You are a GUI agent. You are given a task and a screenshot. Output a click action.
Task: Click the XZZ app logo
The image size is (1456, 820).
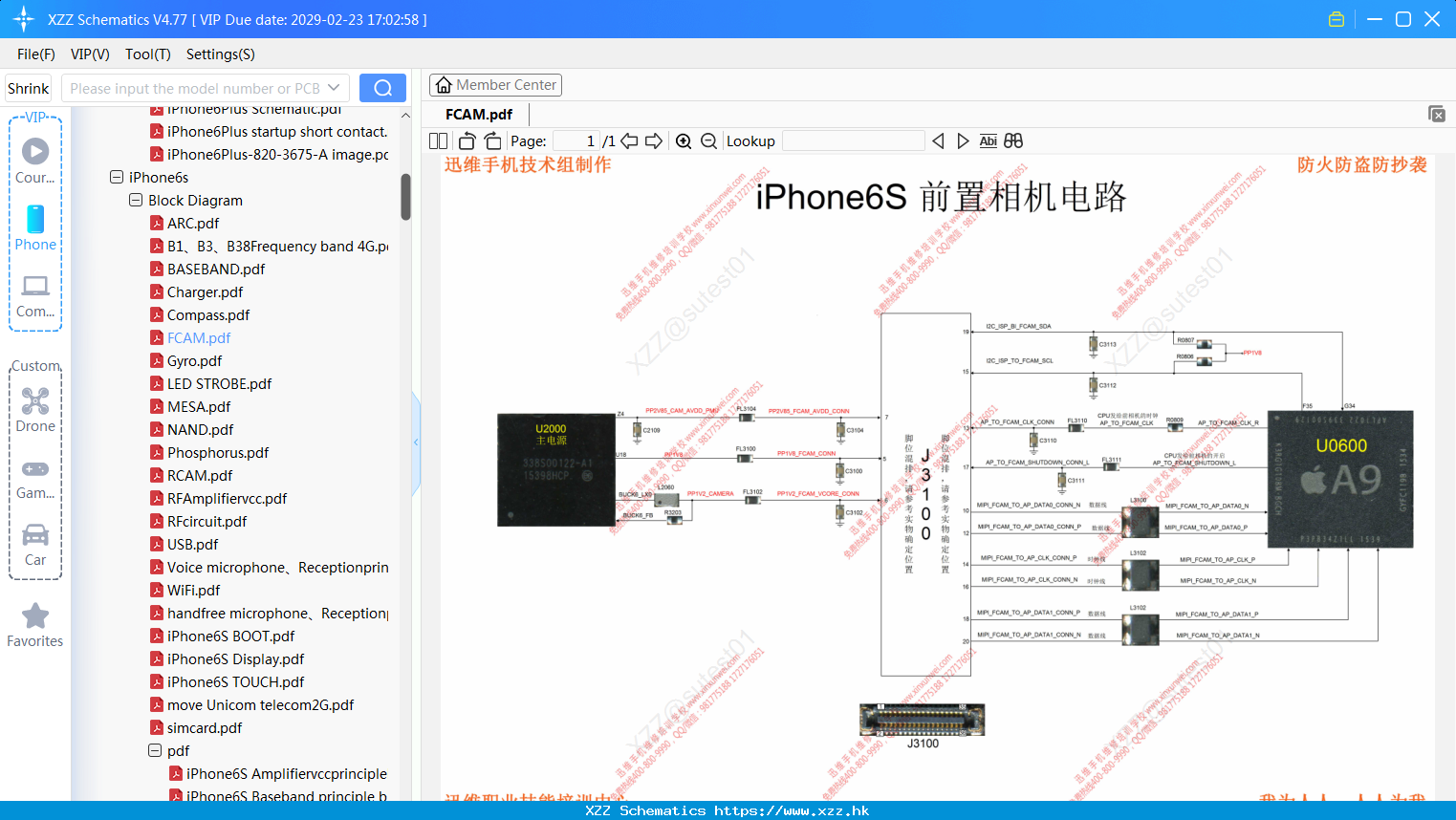[x=24, y=19]
